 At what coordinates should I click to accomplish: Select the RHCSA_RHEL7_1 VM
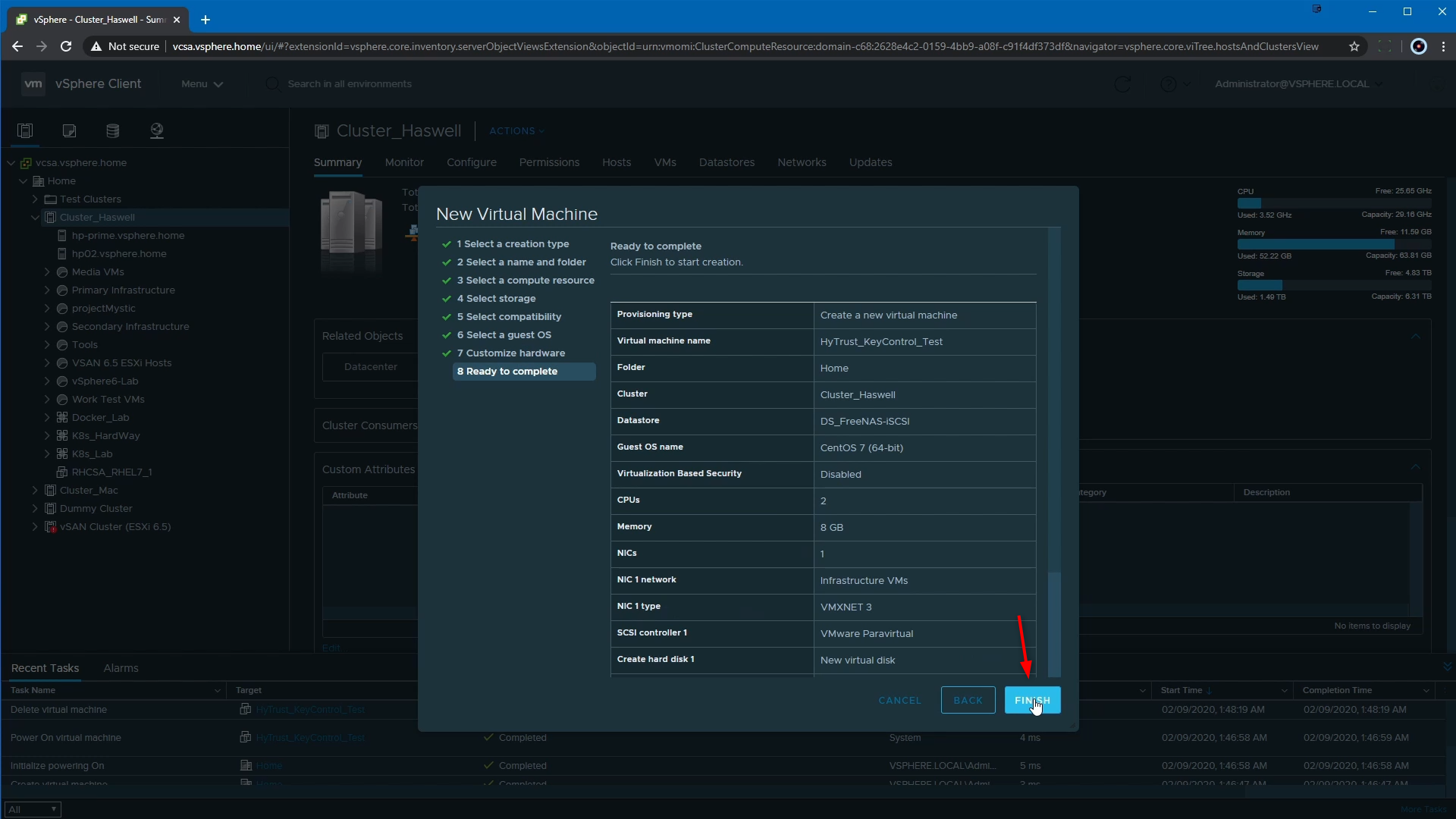click(x=111, y=472)
